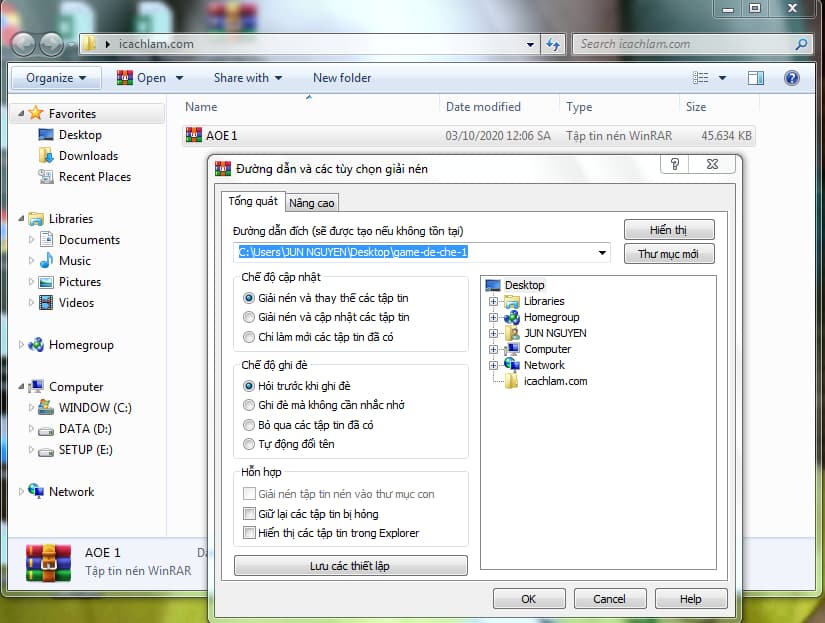
Task: Click the refresh button beside address bar
Action: click(x=554, y=44)
